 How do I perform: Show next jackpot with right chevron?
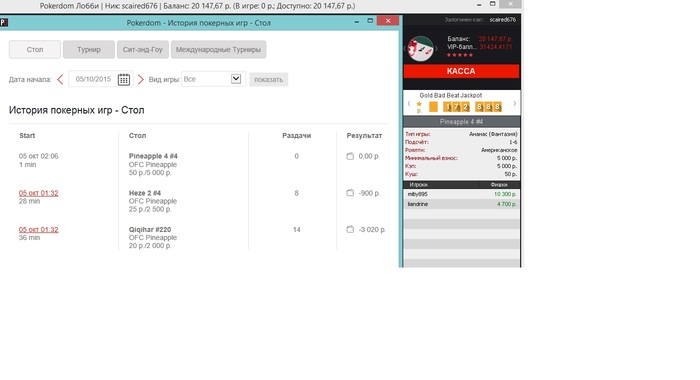coord(514,104)
